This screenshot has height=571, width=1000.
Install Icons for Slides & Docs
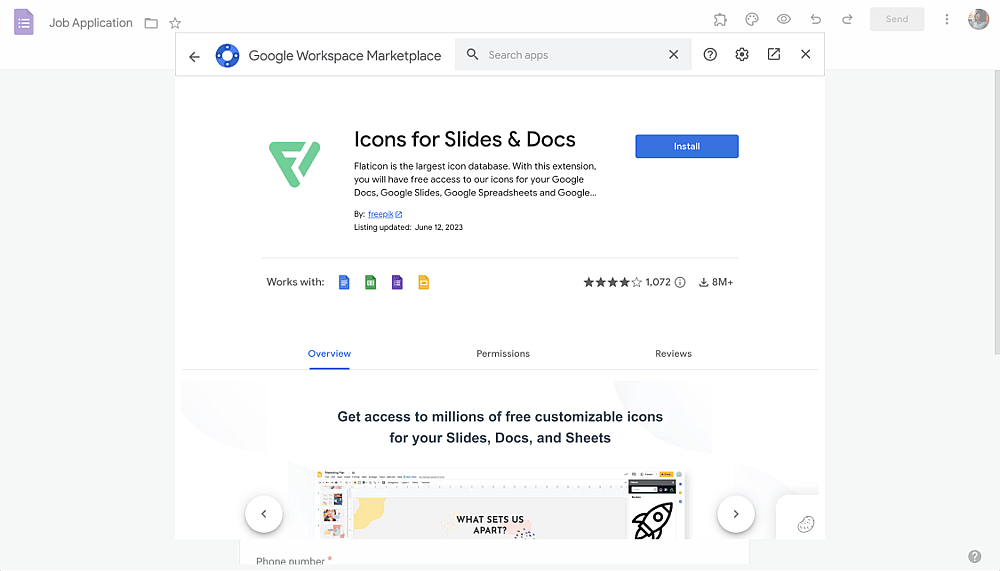coord(687,146)
